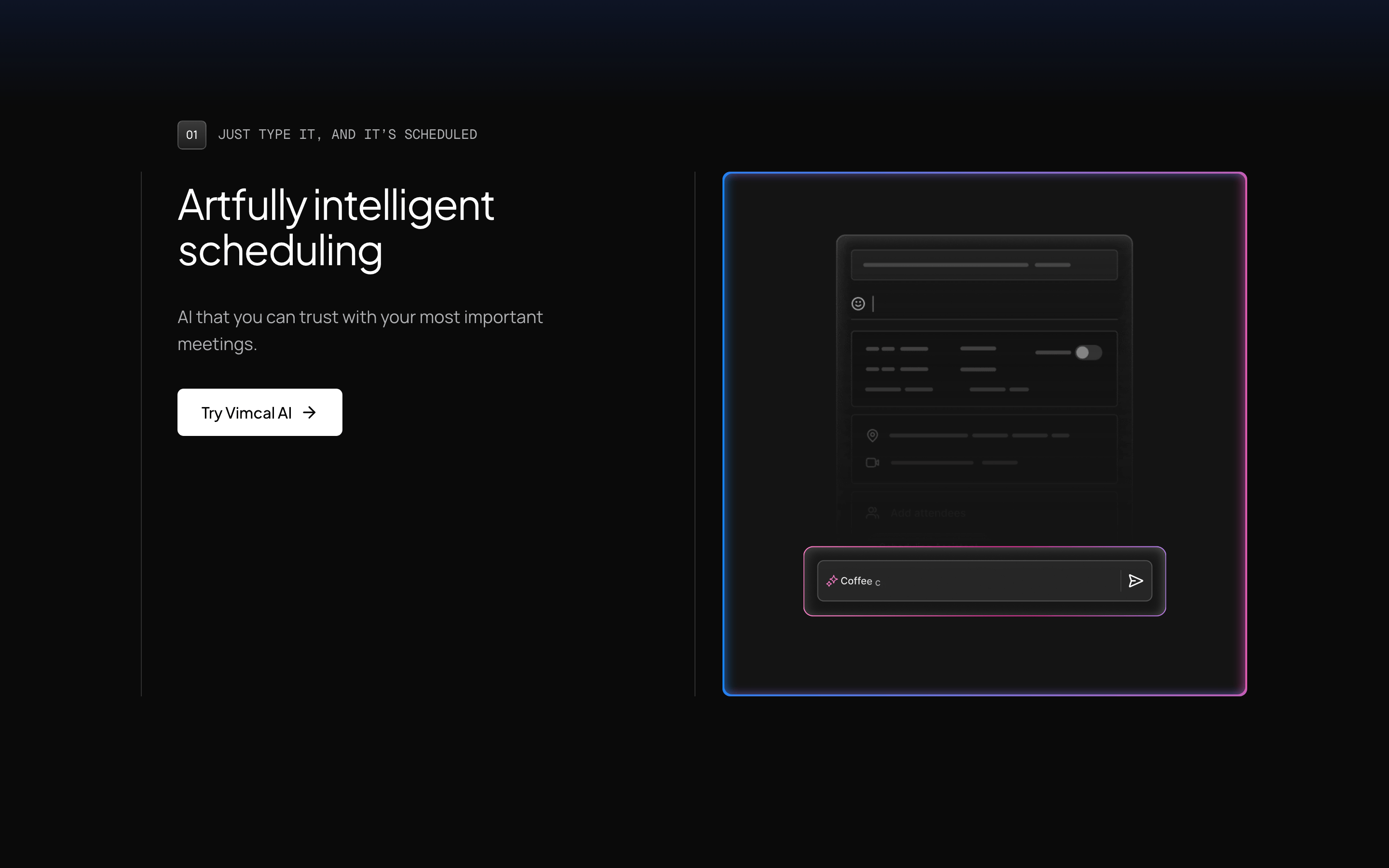Screen dimensions: 1389x868
Task: Click the event title bar placeholder at the card top
Action: 984,265
